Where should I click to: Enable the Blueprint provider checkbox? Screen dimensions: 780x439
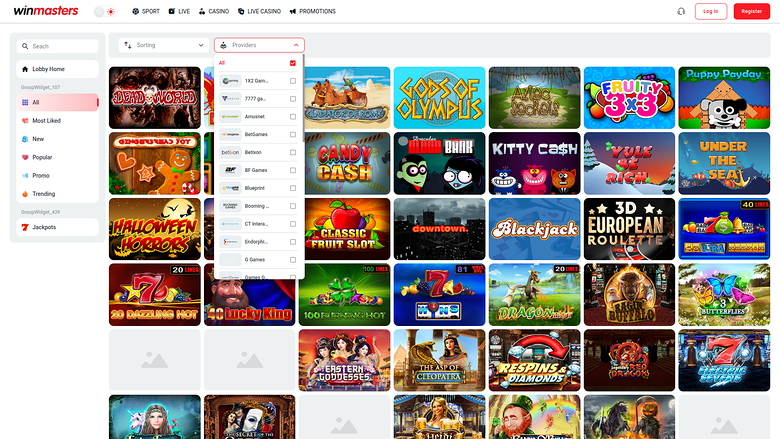pyautogui.click(x=292, y=188)
